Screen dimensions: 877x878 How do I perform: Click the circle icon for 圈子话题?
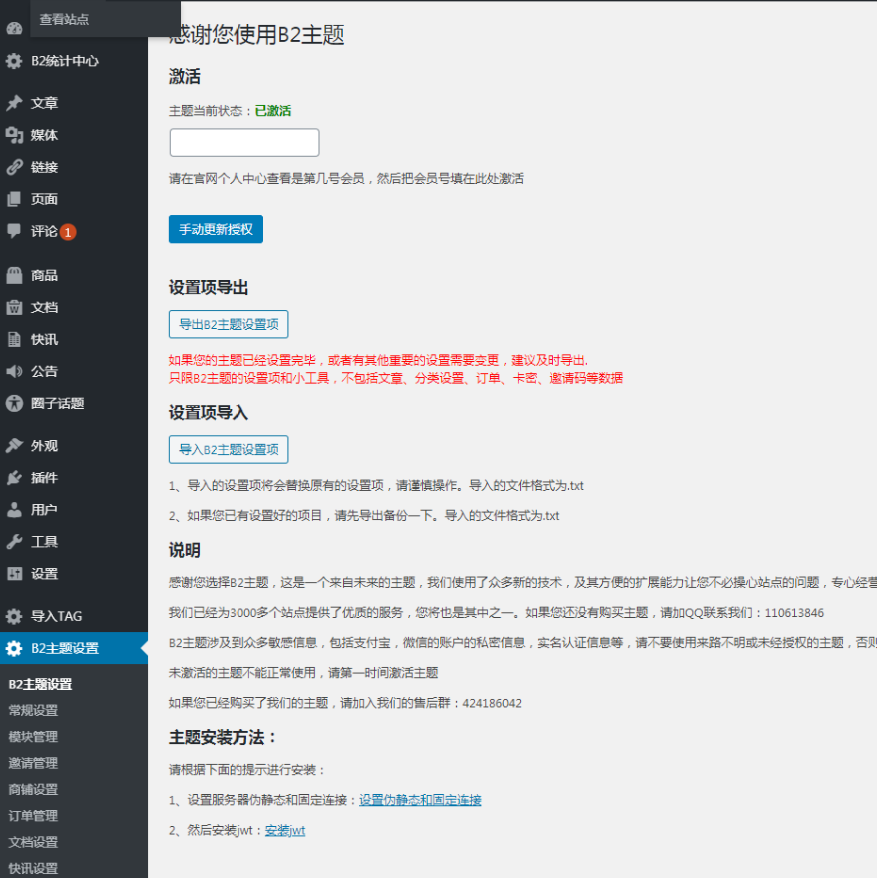point(14,403)
